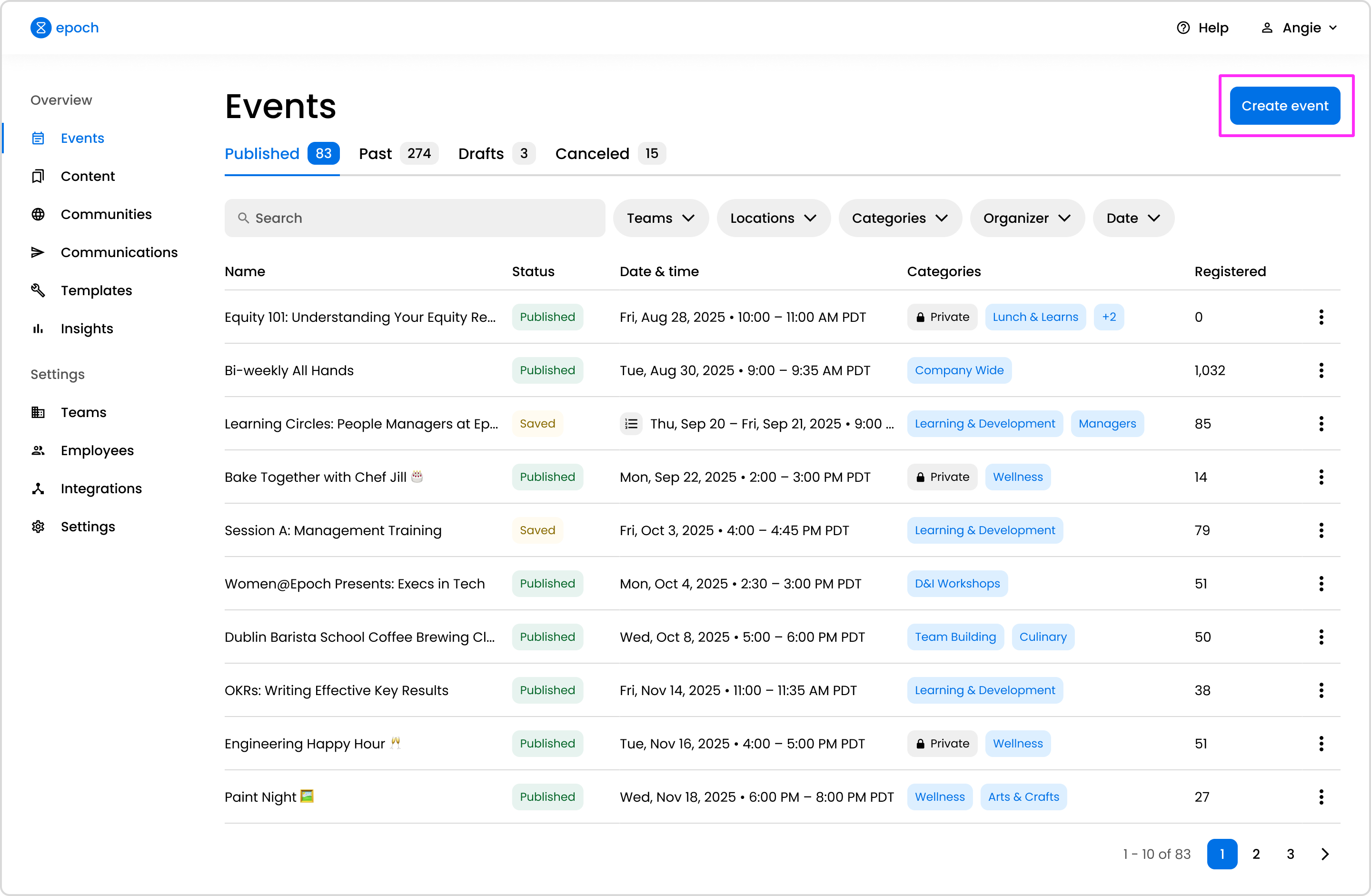Click the Communications paper plane icon
This screenshot has width=1371, height=896.
[38, 252]
